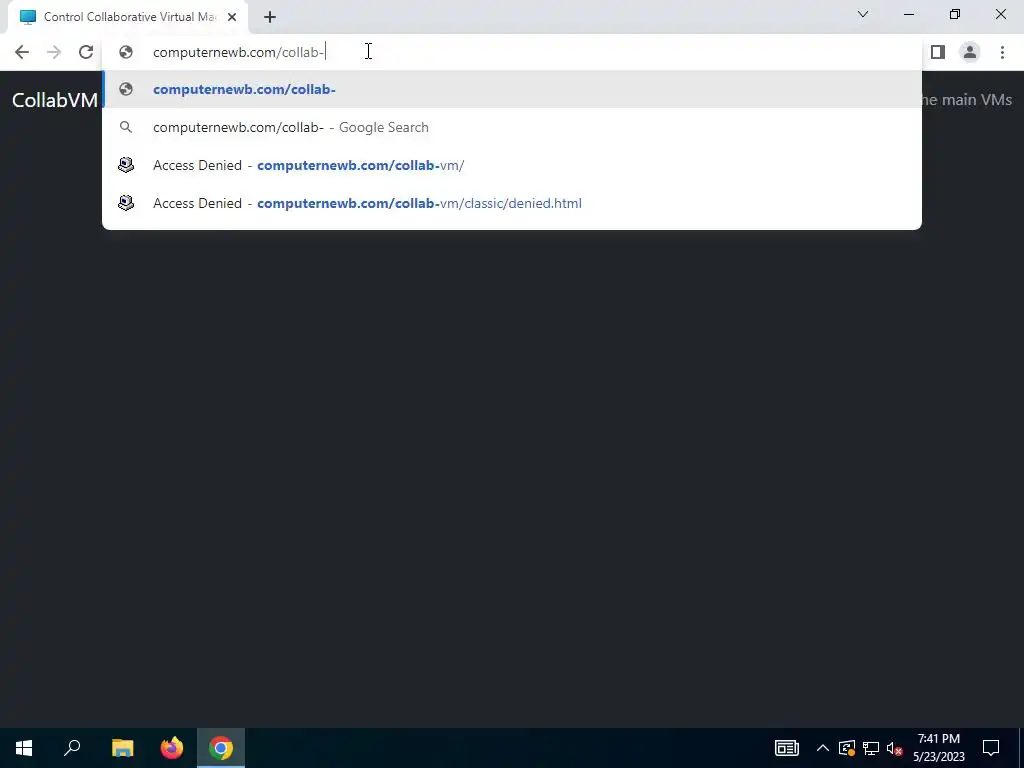Click the globe icon in the address bar
Image resolution: width=1024 pixels, height=768 pixels.
(126, 52)
